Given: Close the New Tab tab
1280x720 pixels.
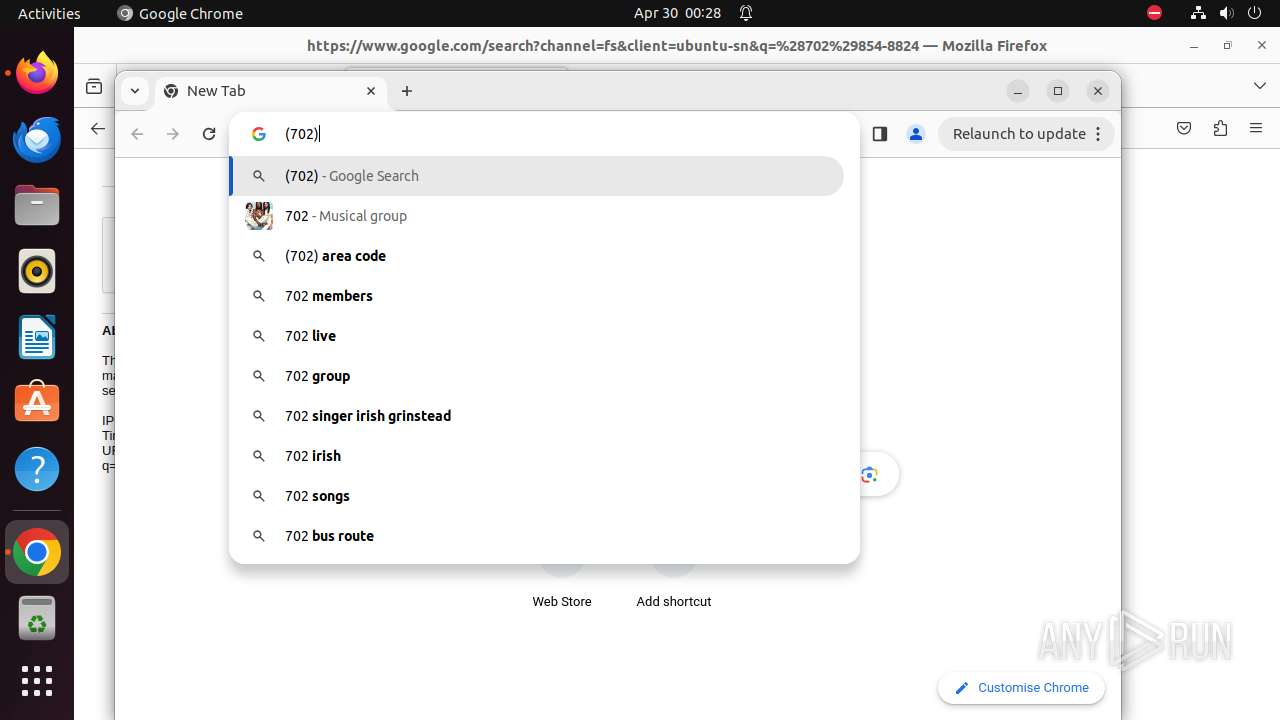Looking at the screenshot, I should click(x=371, y=91).
